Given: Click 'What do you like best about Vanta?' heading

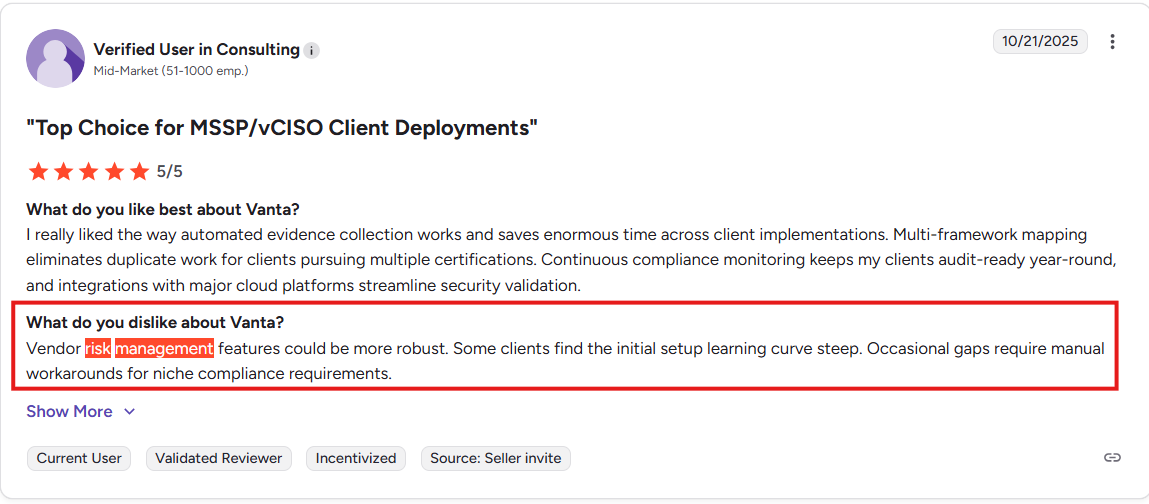Looking at the screenshot, I should point(163,210).
